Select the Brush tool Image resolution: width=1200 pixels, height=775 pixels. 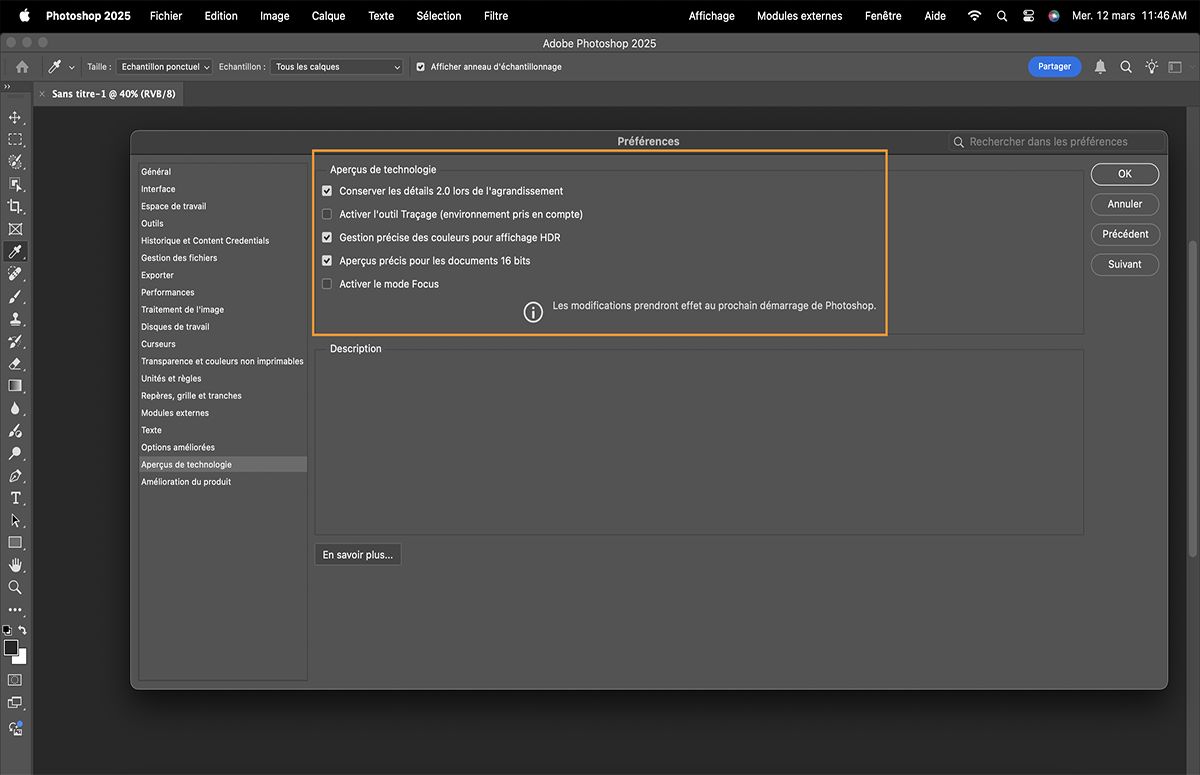(15, 297)
